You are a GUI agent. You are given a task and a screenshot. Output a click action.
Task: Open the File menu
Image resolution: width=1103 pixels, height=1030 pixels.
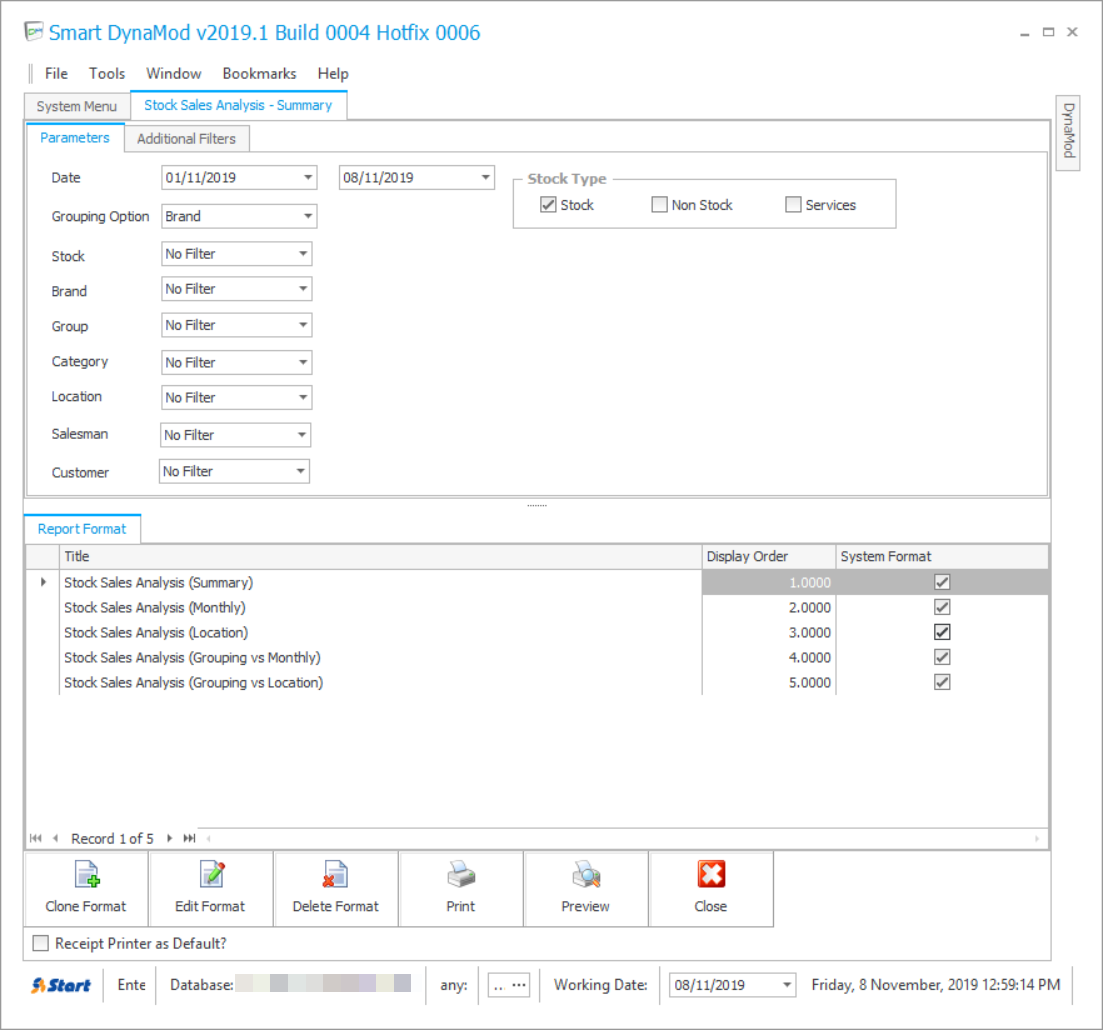[56, 73]
